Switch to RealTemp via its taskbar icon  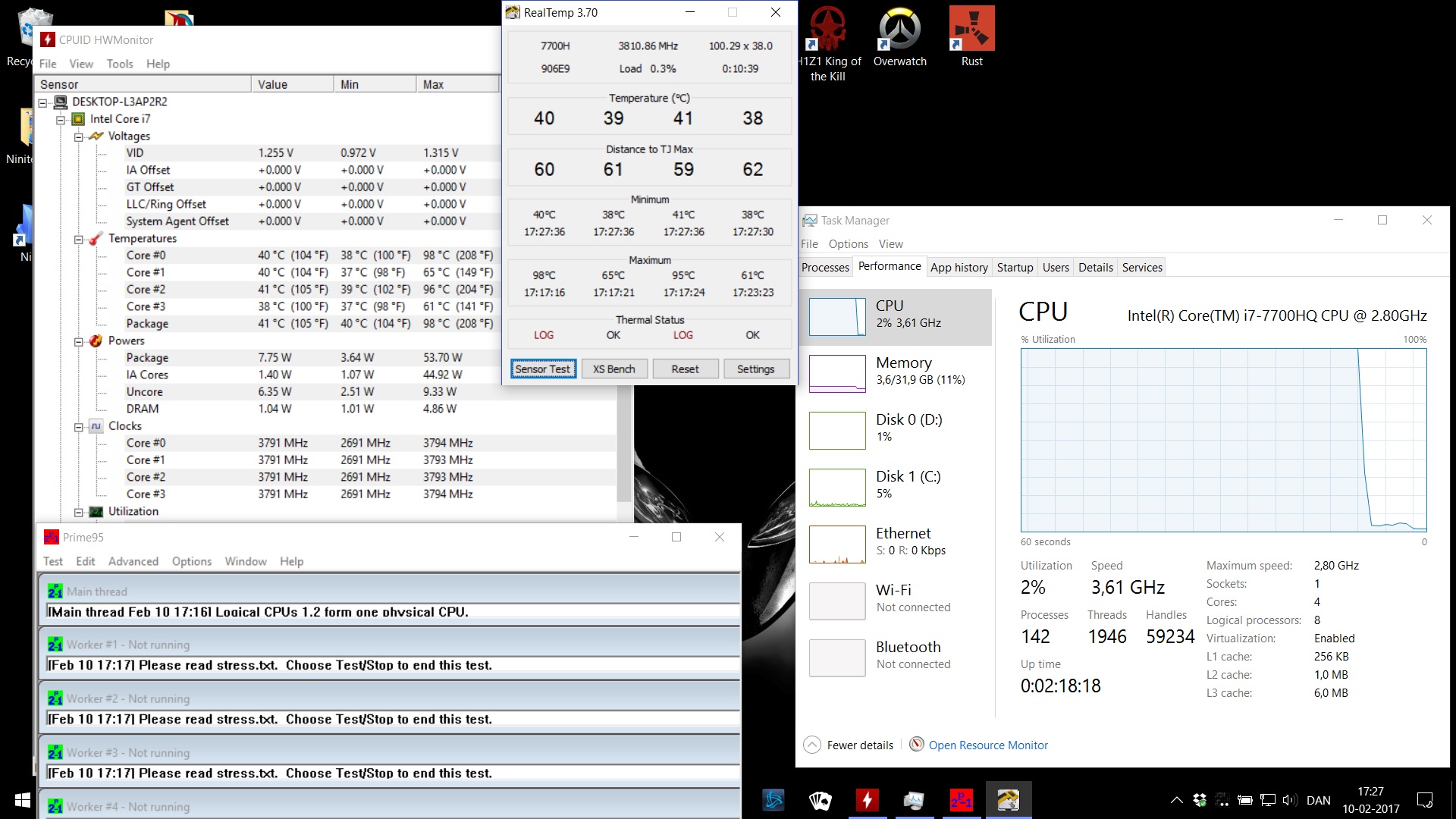click(1009, 800)
